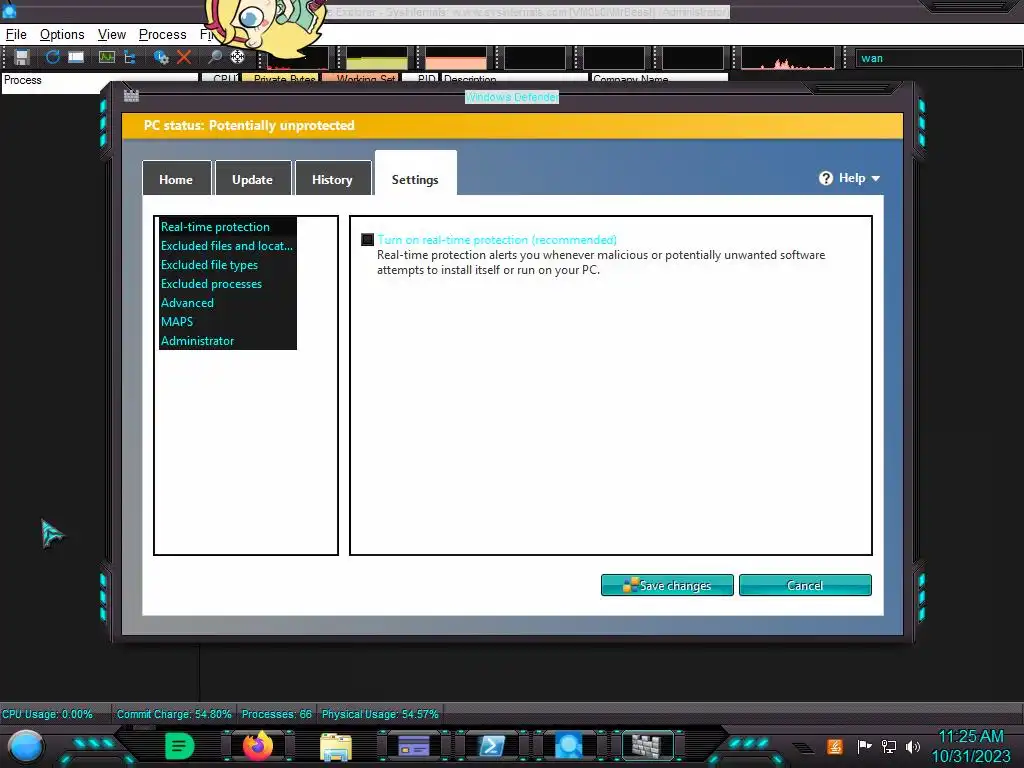1024x768 pixels.
Task: Click the search field containing 'wan'
Action: 939,58
